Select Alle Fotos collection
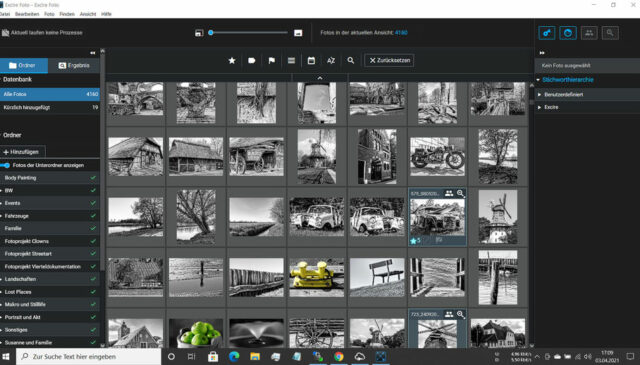The width and height of the screenshot is (640, 365). (50, 94)
